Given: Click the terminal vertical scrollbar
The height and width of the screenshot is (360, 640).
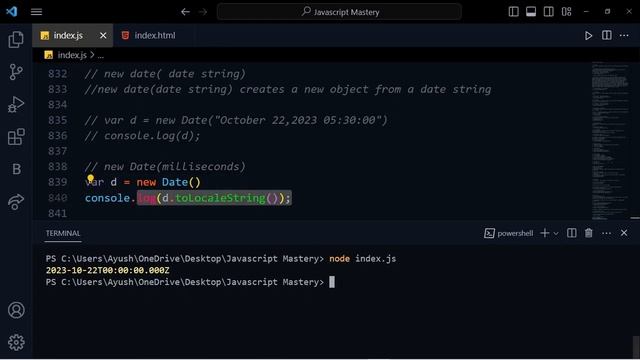Looking at the screenshot, I should pyautogui.click(x=636, y=347).
